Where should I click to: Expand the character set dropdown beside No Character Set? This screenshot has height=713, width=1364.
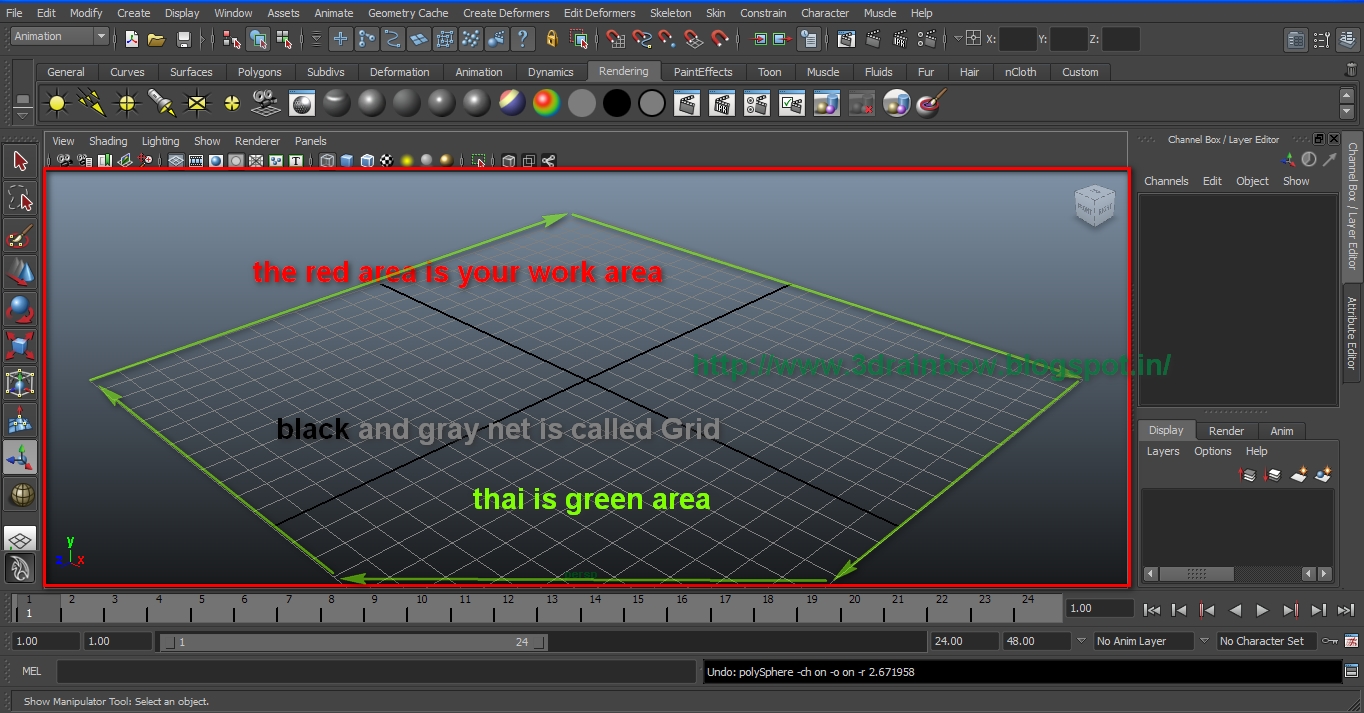pyautogui.click(x=1204, y=641)
